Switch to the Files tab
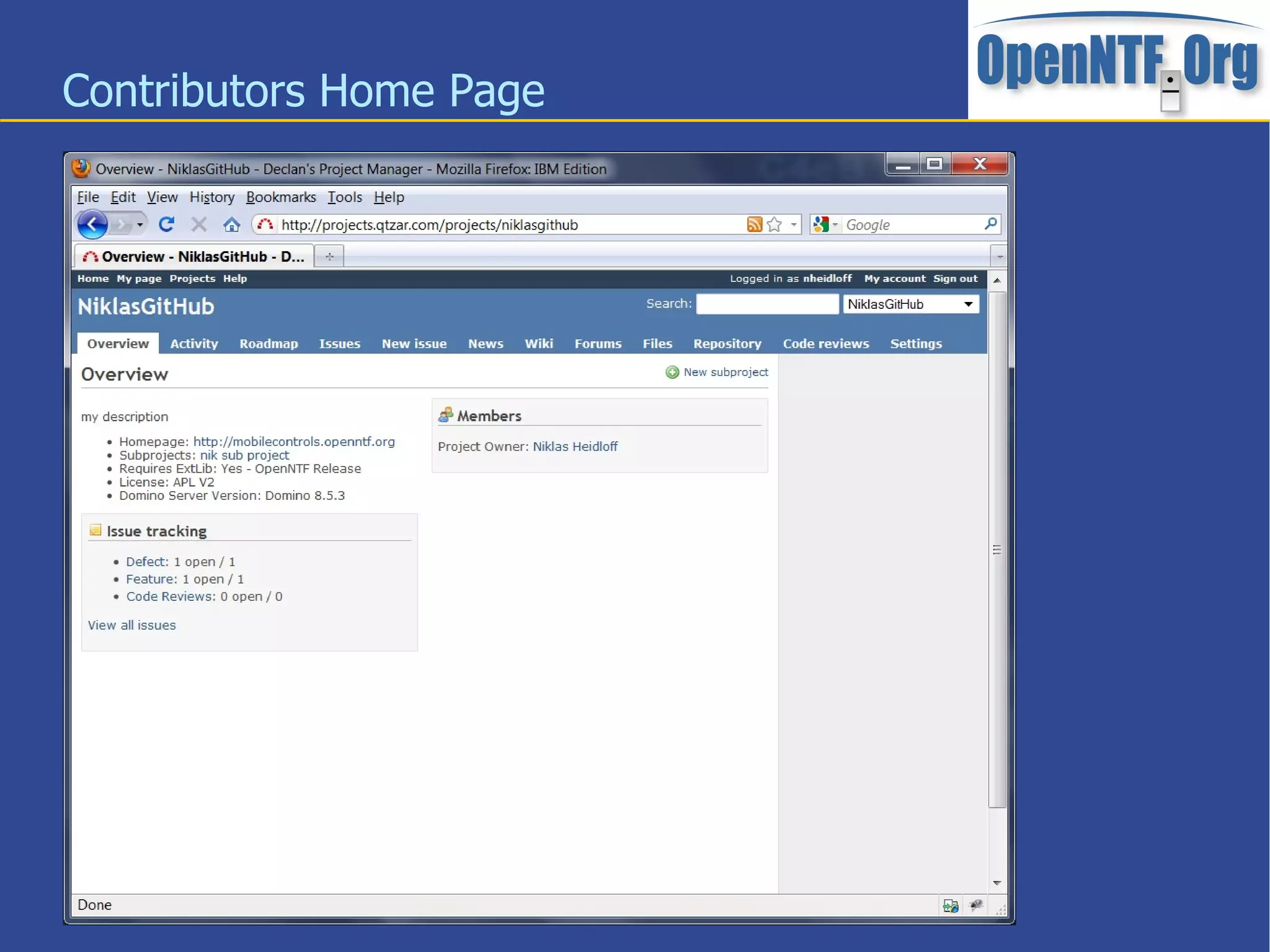 click(657, 344)
